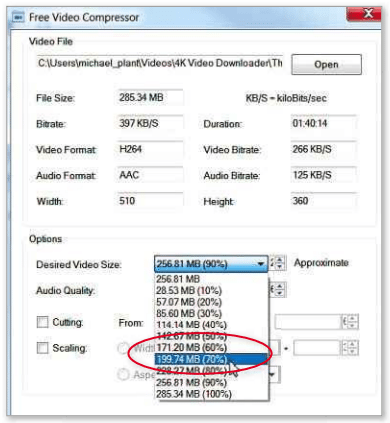Choose 228.27 MB (80%) option

(x=211, y=370)
